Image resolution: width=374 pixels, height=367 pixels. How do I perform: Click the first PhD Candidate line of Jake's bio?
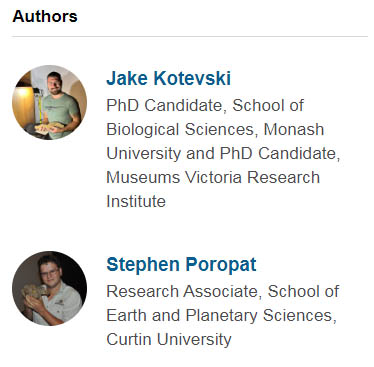(205, 106)
